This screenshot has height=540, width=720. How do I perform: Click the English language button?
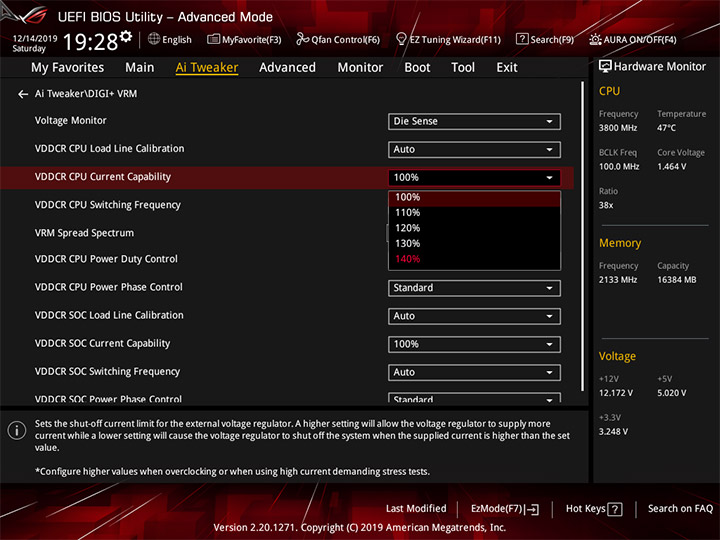tap(170, 39)
